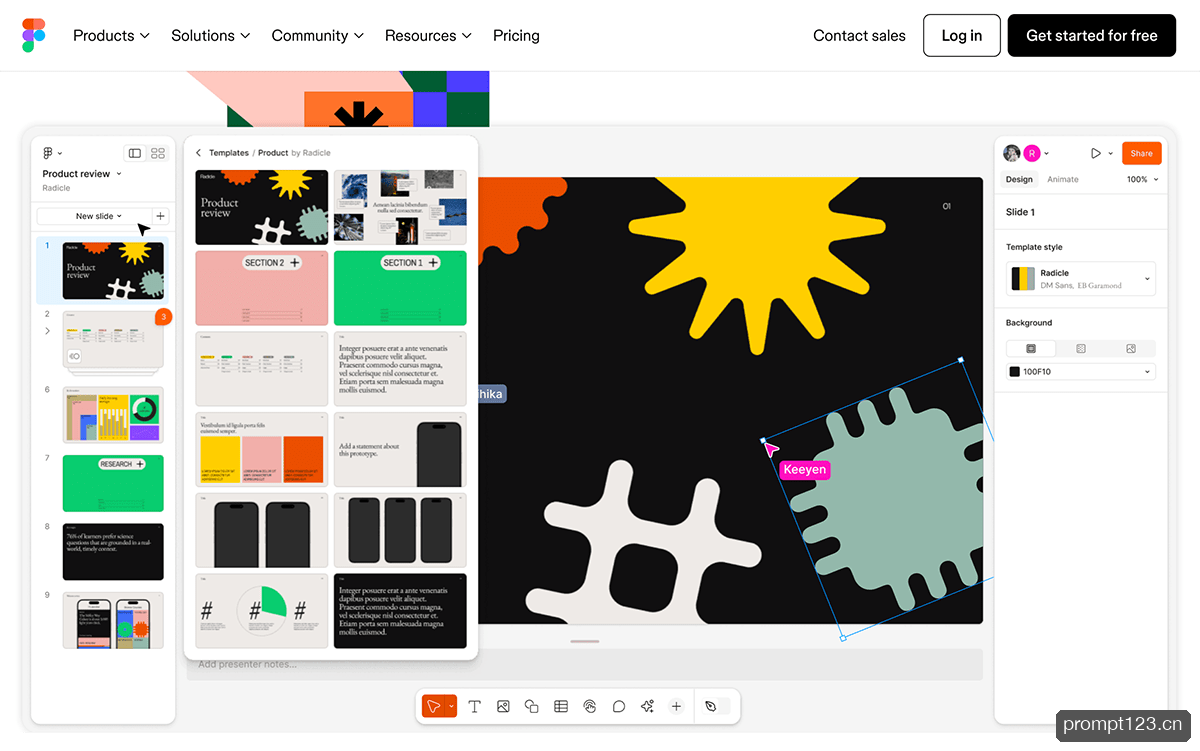Viewport: 1200px width, 751px height.
Task: Select slide 6 charts thumbnail
Action: (112, 416)
